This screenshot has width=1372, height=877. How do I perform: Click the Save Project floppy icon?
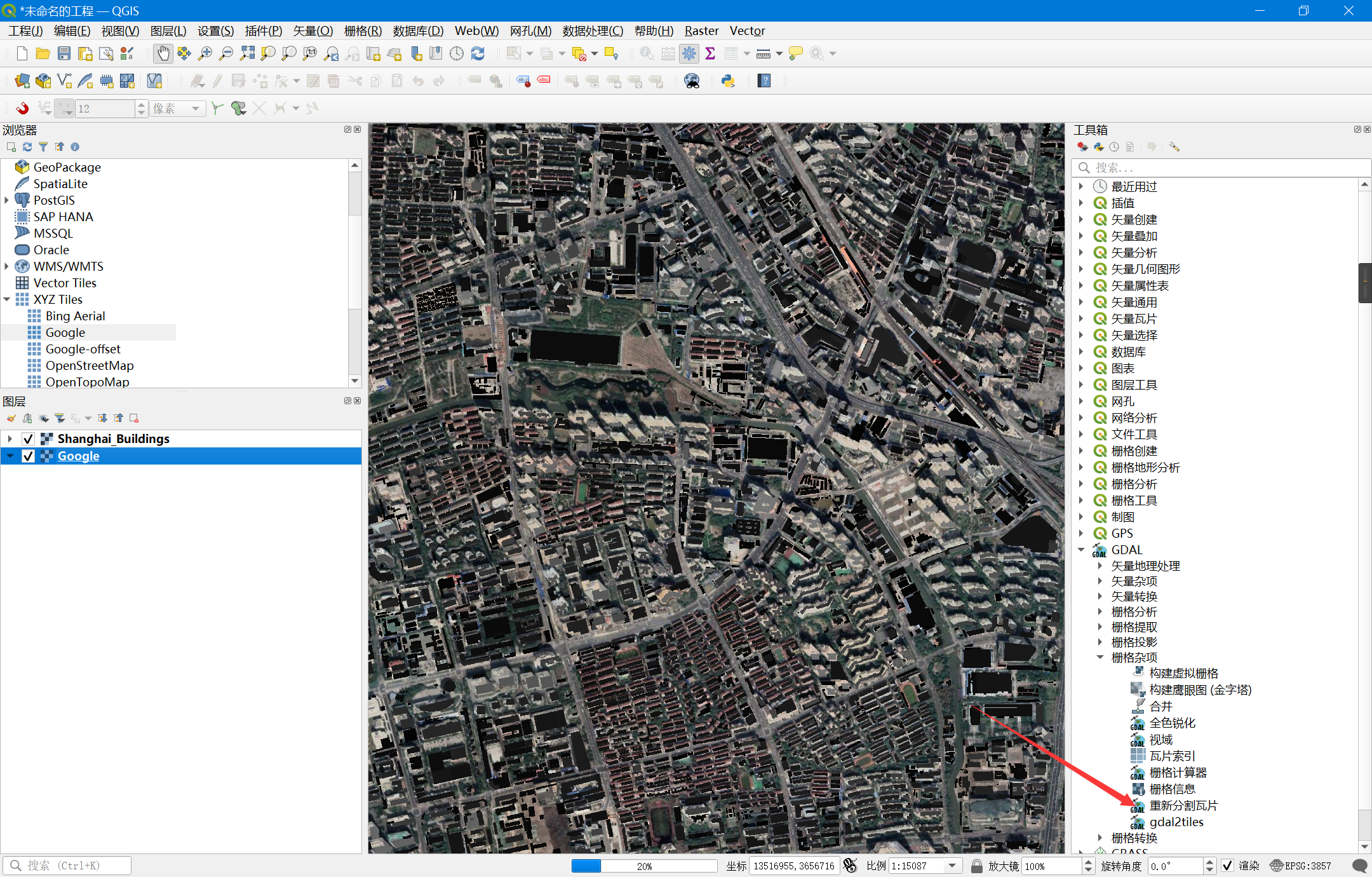coord(64,54)
